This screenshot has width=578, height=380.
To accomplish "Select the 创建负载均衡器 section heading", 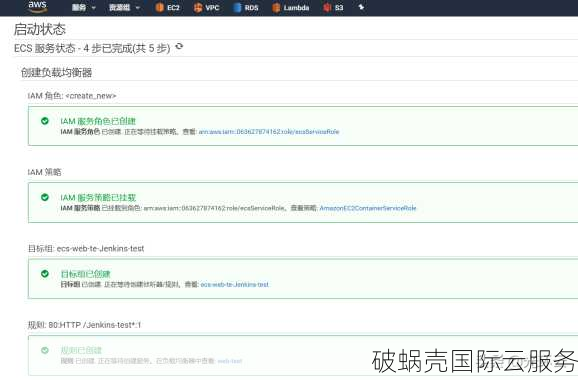I will click(x=56, y=73).
